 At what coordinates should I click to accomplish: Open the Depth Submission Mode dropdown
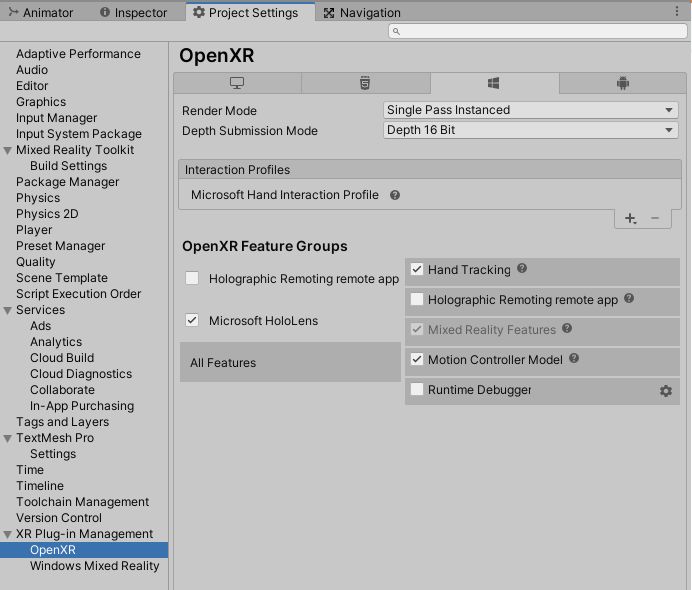530,130
